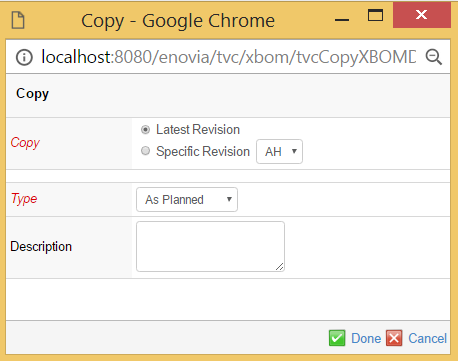
Task: Click the Latest Revision label text
Action: coord(198,130)
